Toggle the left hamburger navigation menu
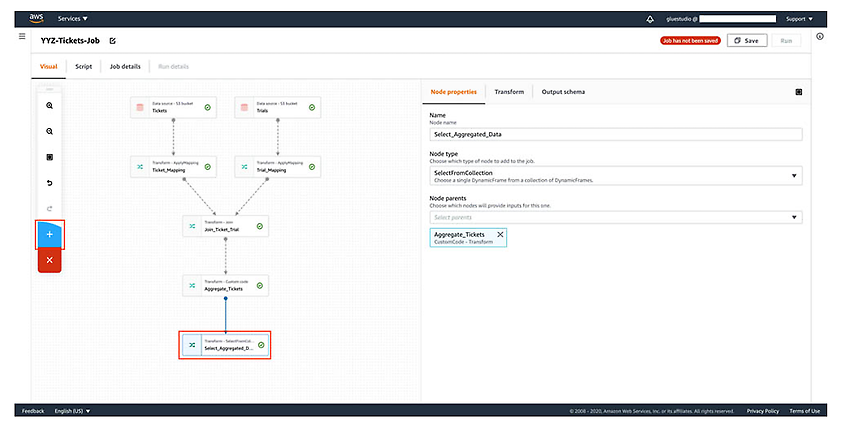 (22, 36)
